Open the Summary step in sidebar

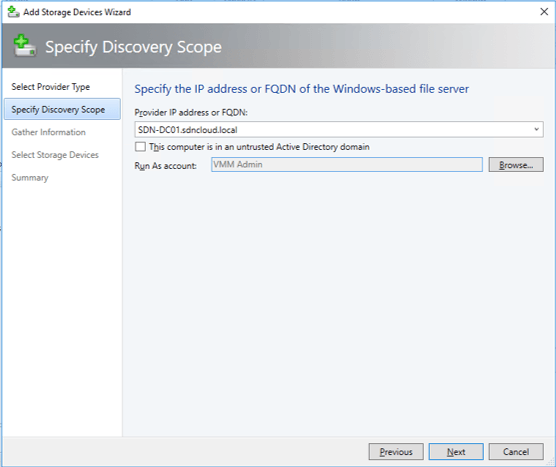click(x=30, y=178)
